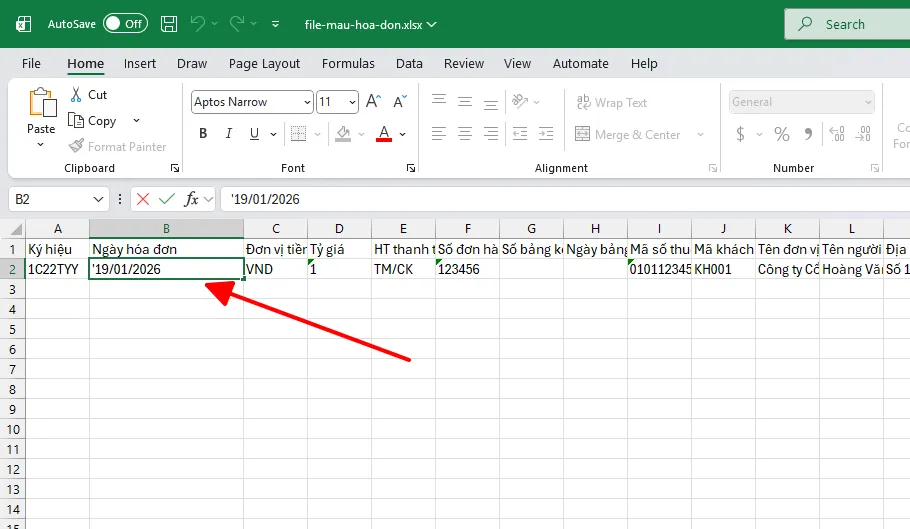Switch to the Formulas tab
910x529 pixels.
tap(348, 63)
